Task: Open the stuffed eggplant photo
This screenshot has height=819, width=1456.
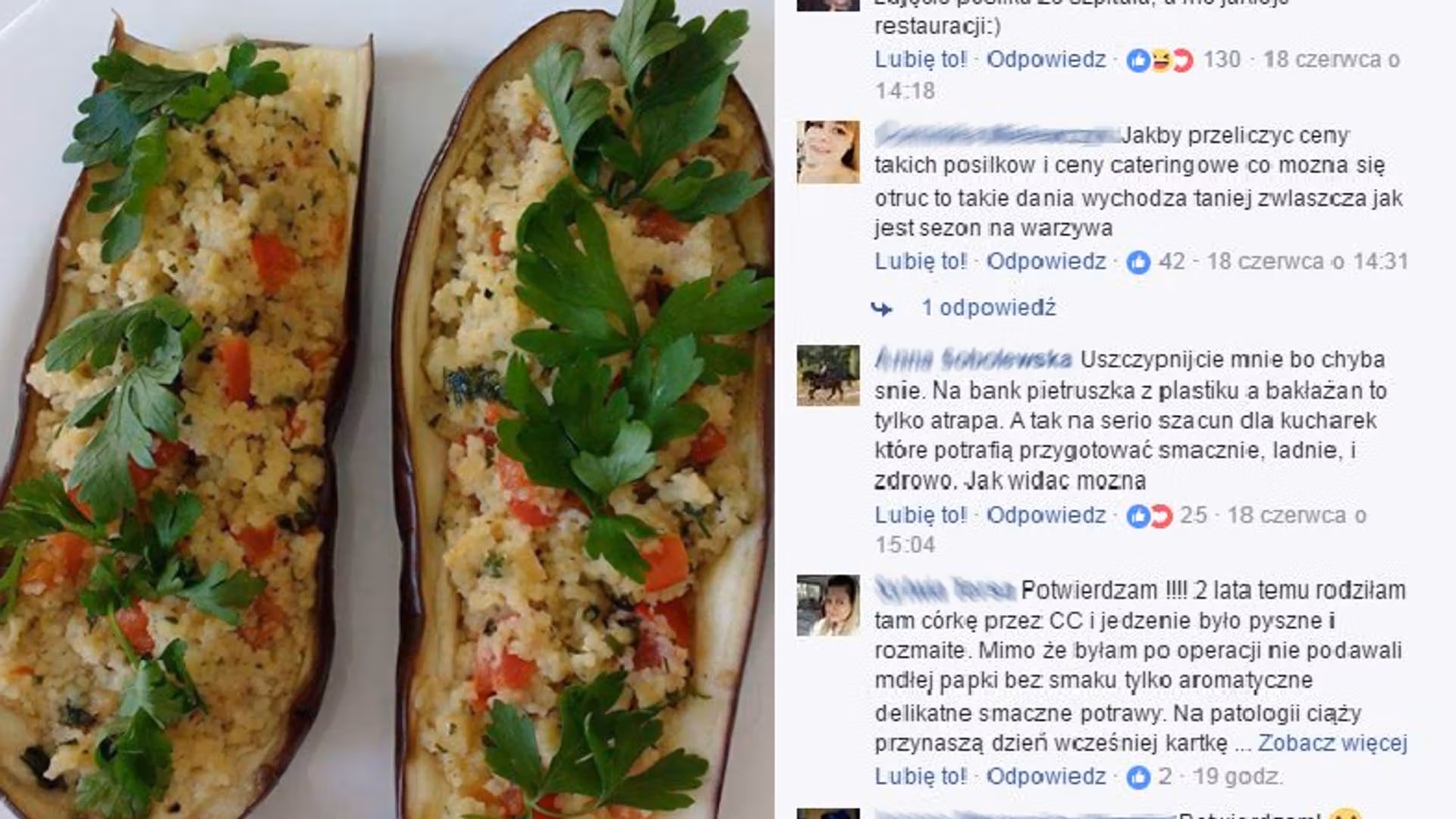Action: 387,409
